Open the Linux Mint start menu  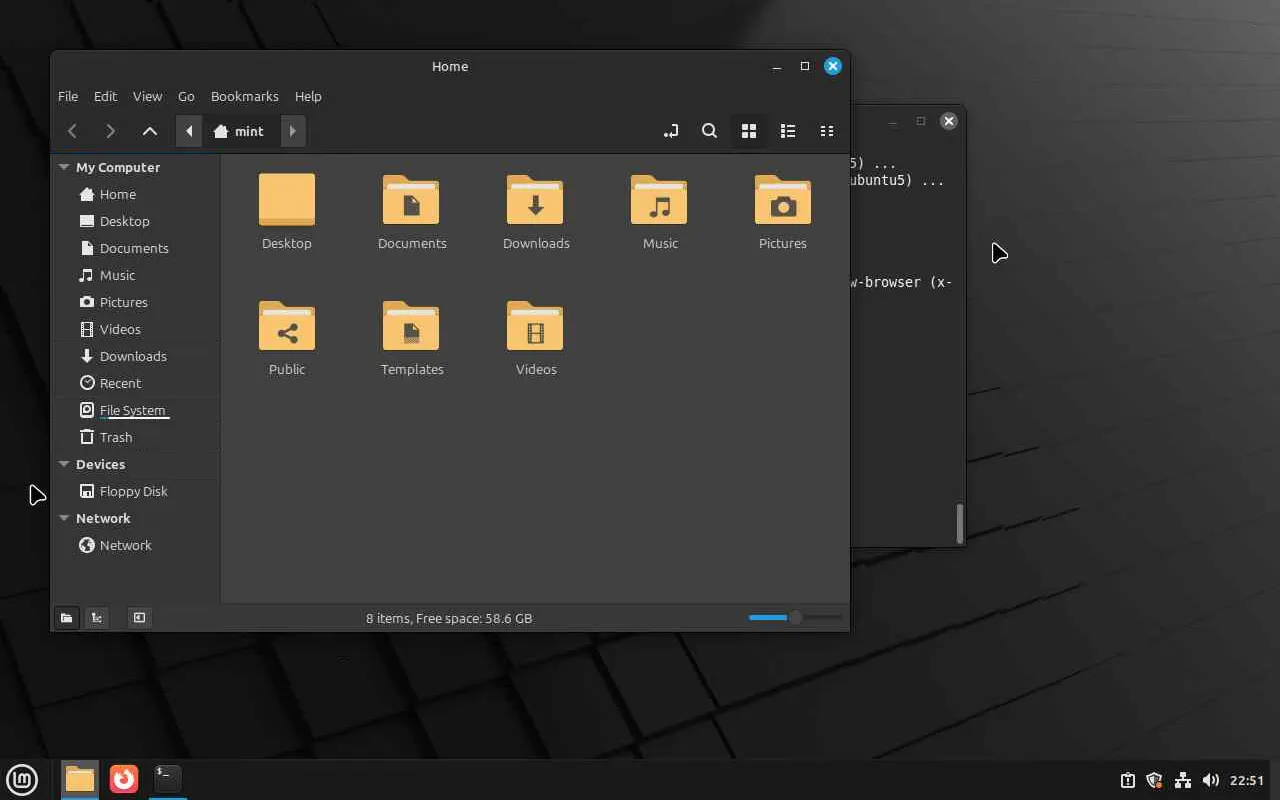22,779
